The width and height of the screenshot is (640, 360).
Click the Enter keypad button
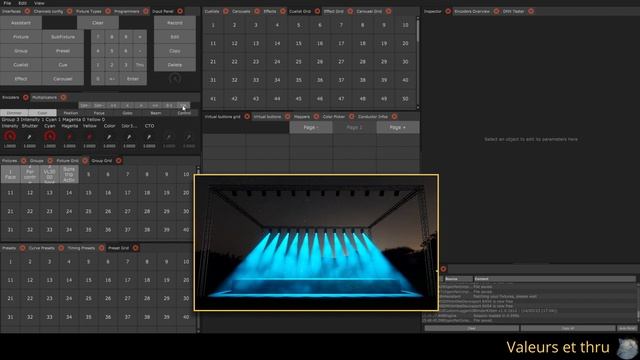coord(133,79)
